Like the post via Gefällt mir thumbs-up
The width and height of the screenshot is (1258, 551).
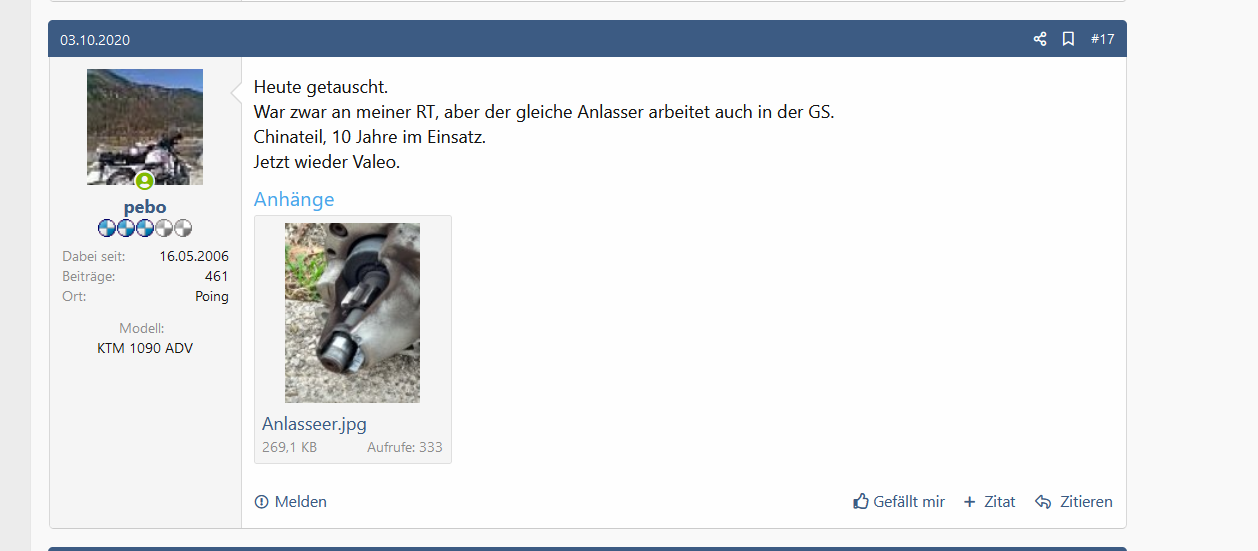point(898,502)
